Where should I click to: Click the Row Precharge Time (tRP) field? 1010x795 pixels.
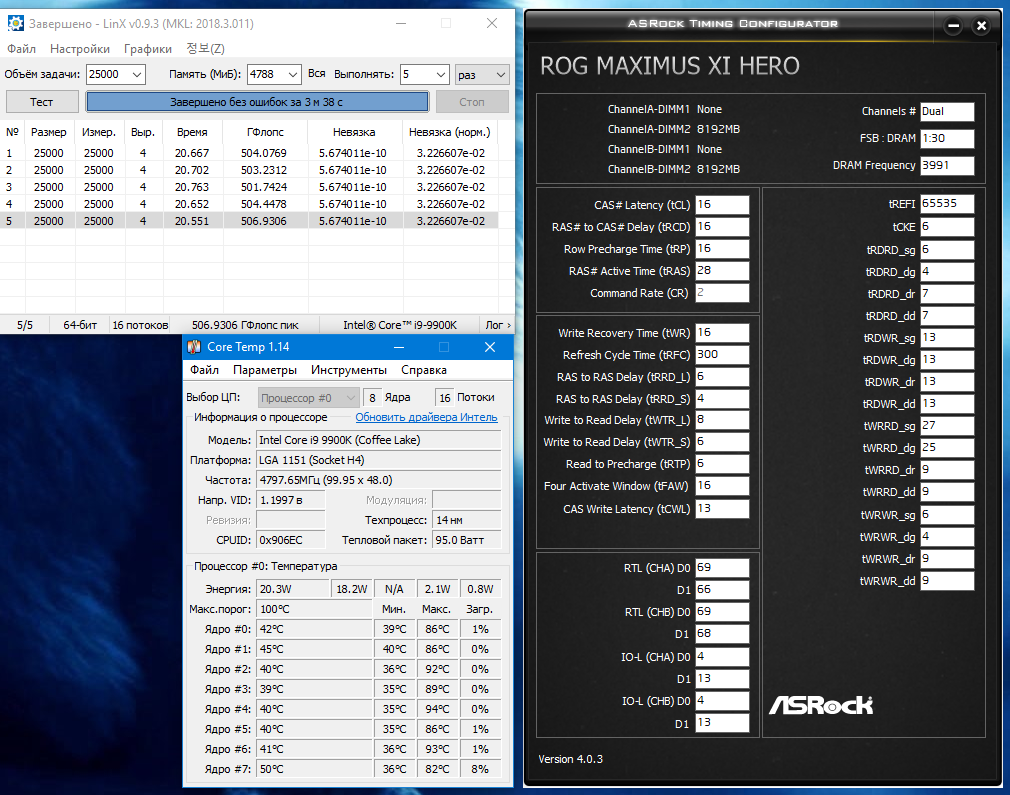722,249
